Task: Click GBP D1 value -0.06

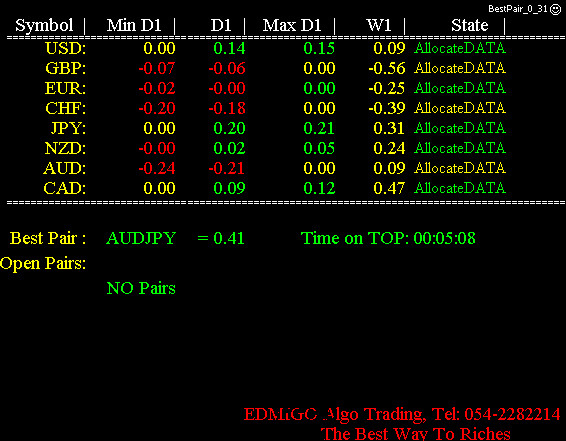Action: (x=227, y=68)
